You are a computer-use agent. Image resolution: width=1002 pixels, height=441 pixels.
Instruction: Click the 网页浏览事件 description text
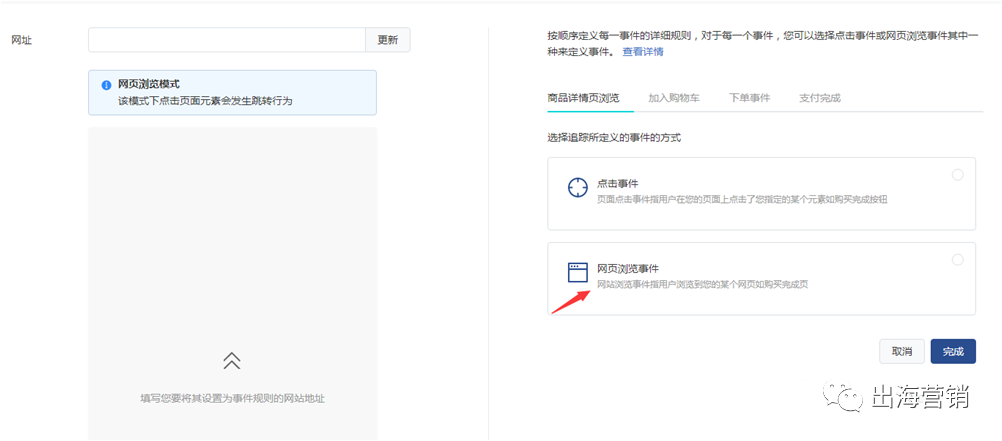coord(703,284)
